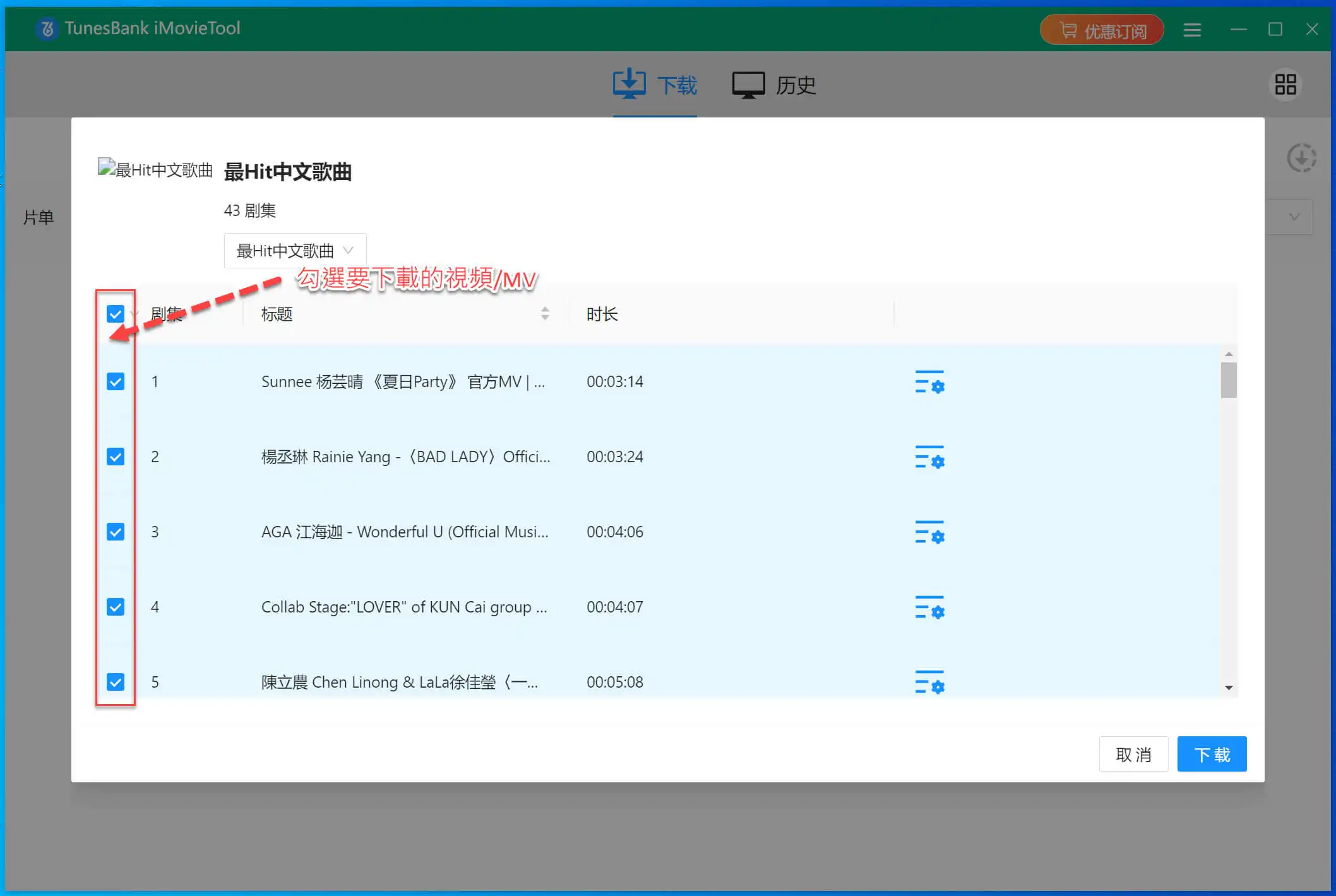The width and height of the screenshot is (1336, 896).
Task: Click the duration 00:05:08
Action: [x=615, y=682]
